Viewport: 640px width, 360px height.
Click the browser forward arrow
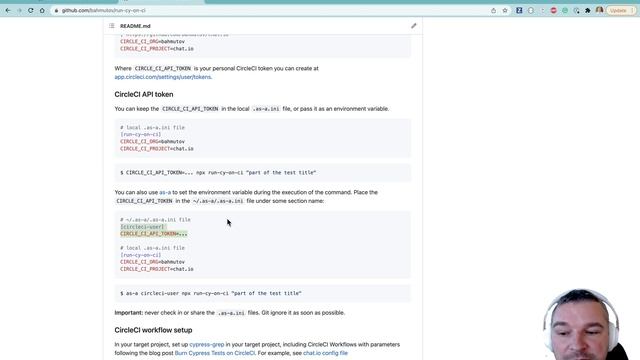click(19, 10)
